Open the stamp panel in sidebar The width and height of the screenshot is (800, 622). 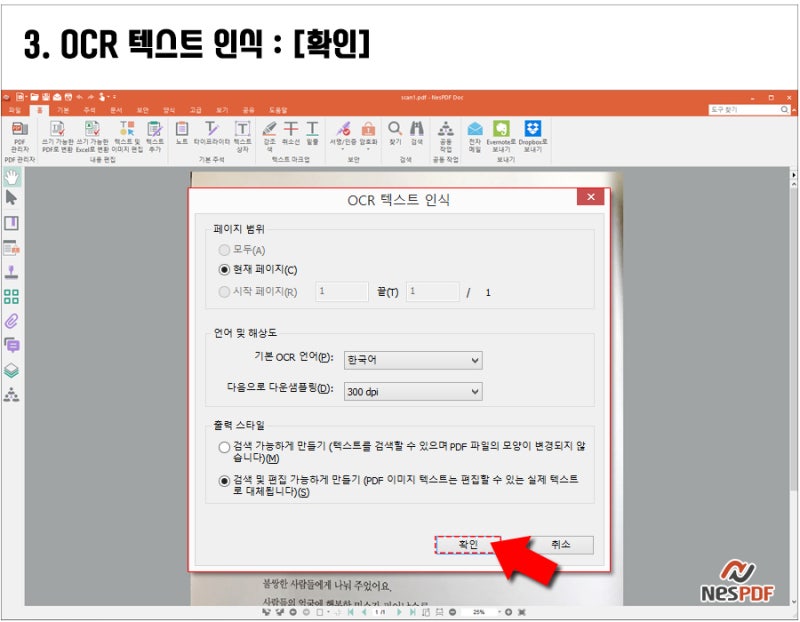11,271
